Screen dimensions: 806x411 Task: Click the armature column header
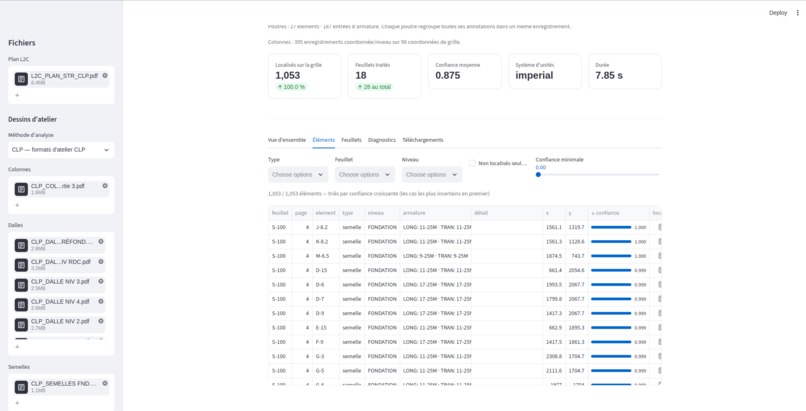coord(435,213)
